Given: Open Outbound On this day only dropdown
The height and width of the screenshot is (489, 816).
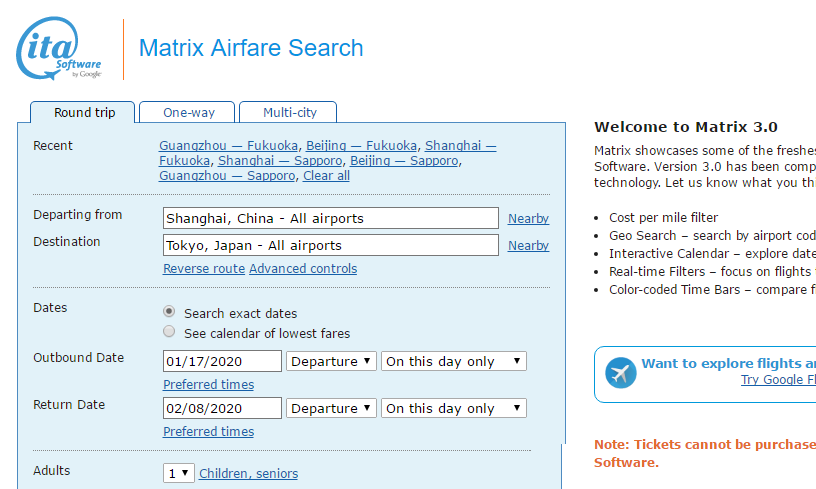Looking at the screenshot, I should click(x=453, y=361).
